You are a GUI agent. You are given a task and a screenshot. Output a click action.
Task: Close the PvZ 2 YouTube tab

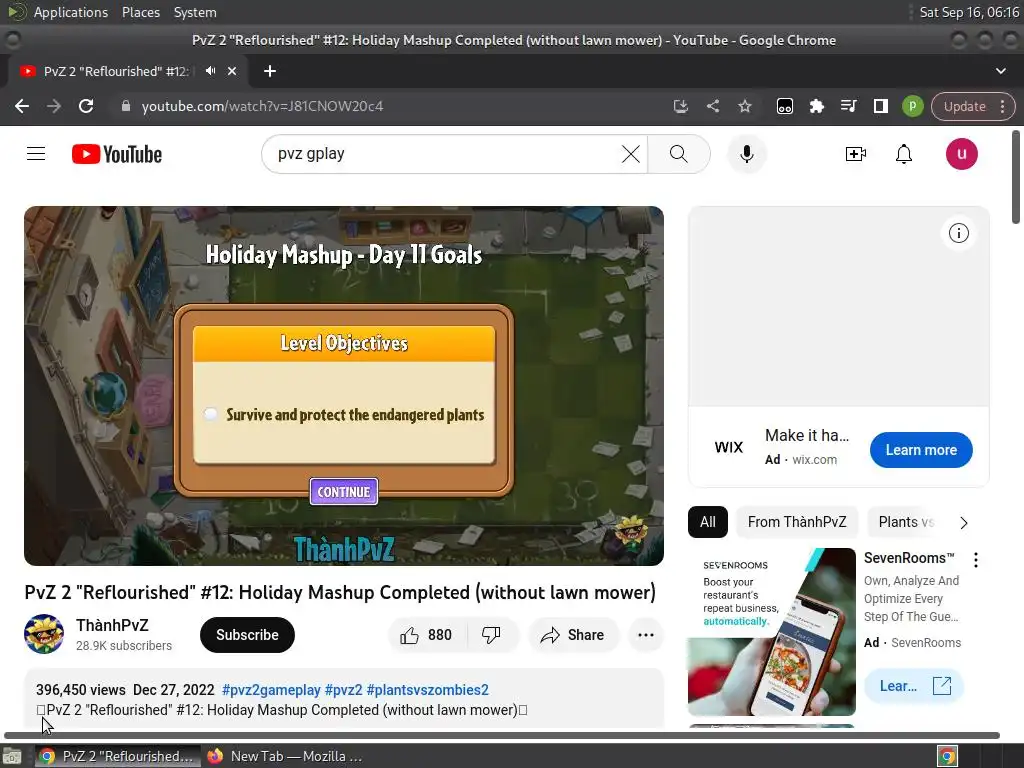(x=232, y=71)
